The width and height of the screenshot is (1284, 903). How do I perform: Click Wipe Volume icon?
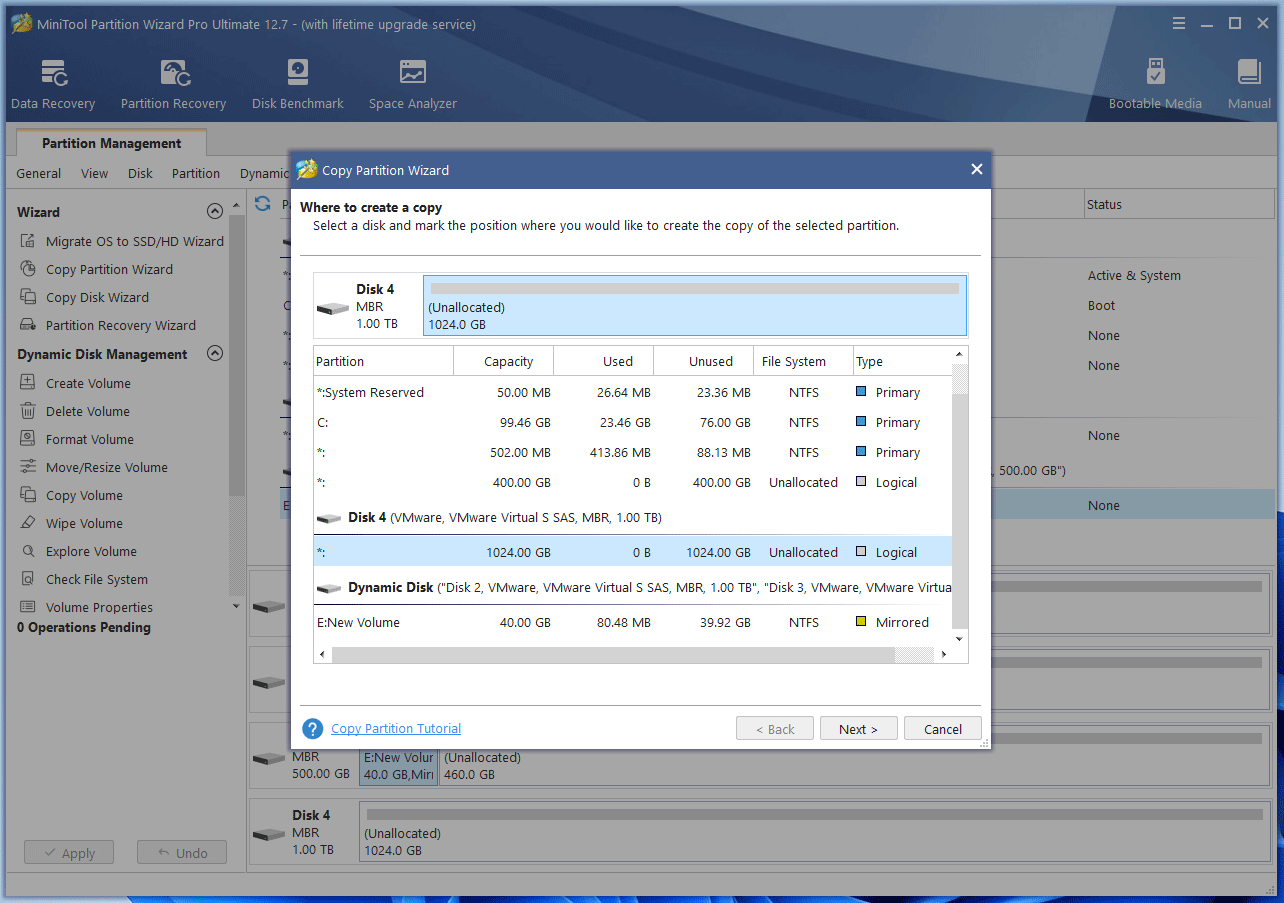[27, 523]
